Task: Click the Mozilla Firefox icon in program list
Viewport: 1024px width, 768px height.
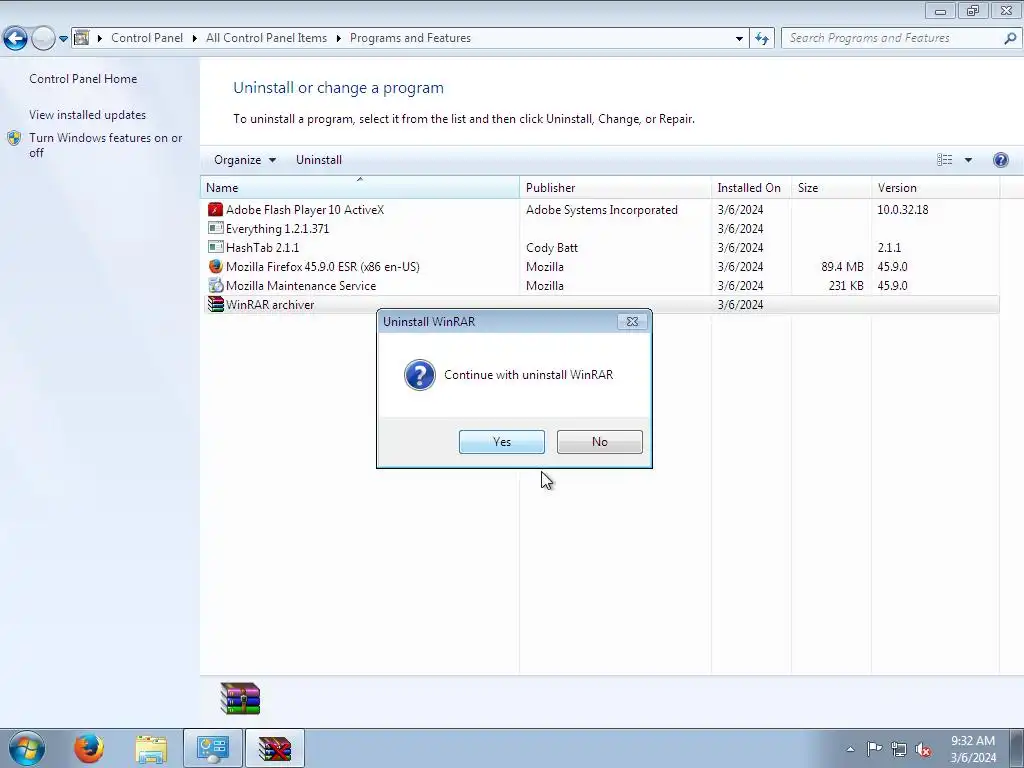Action: tap(216, 266)
